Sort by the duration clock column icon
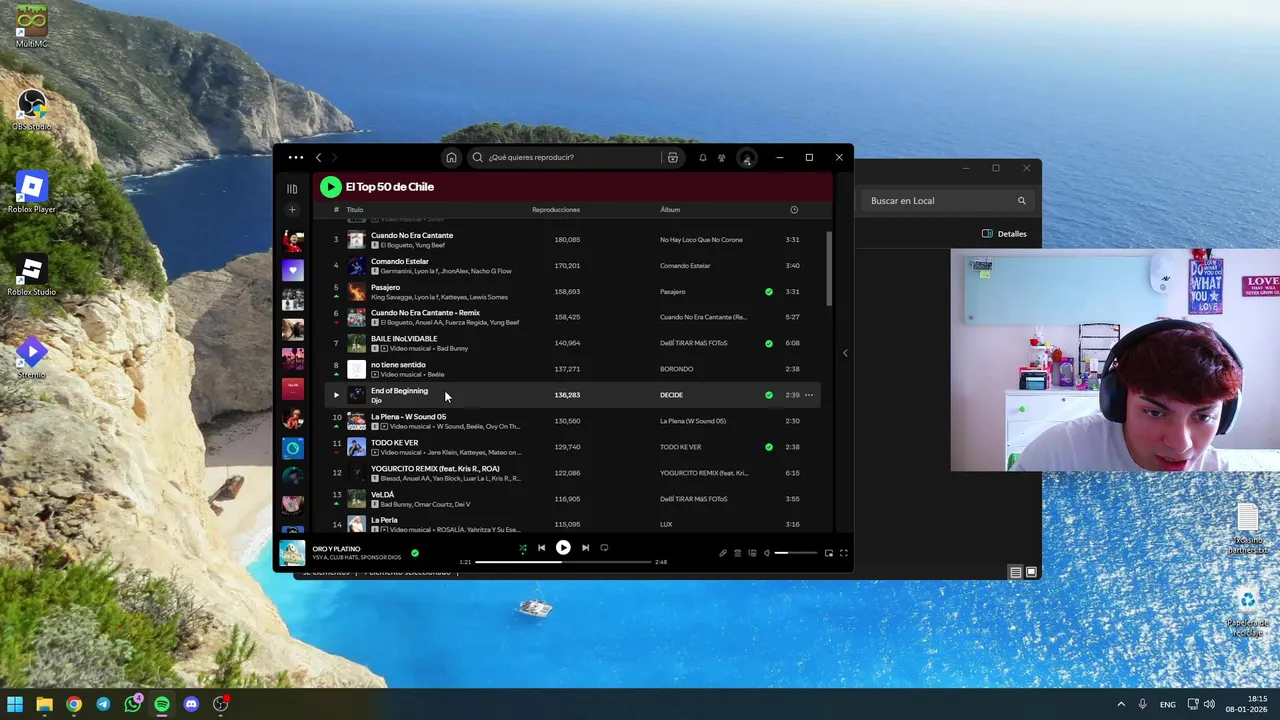Viewport: 1280px width, 720px height. 794,210
